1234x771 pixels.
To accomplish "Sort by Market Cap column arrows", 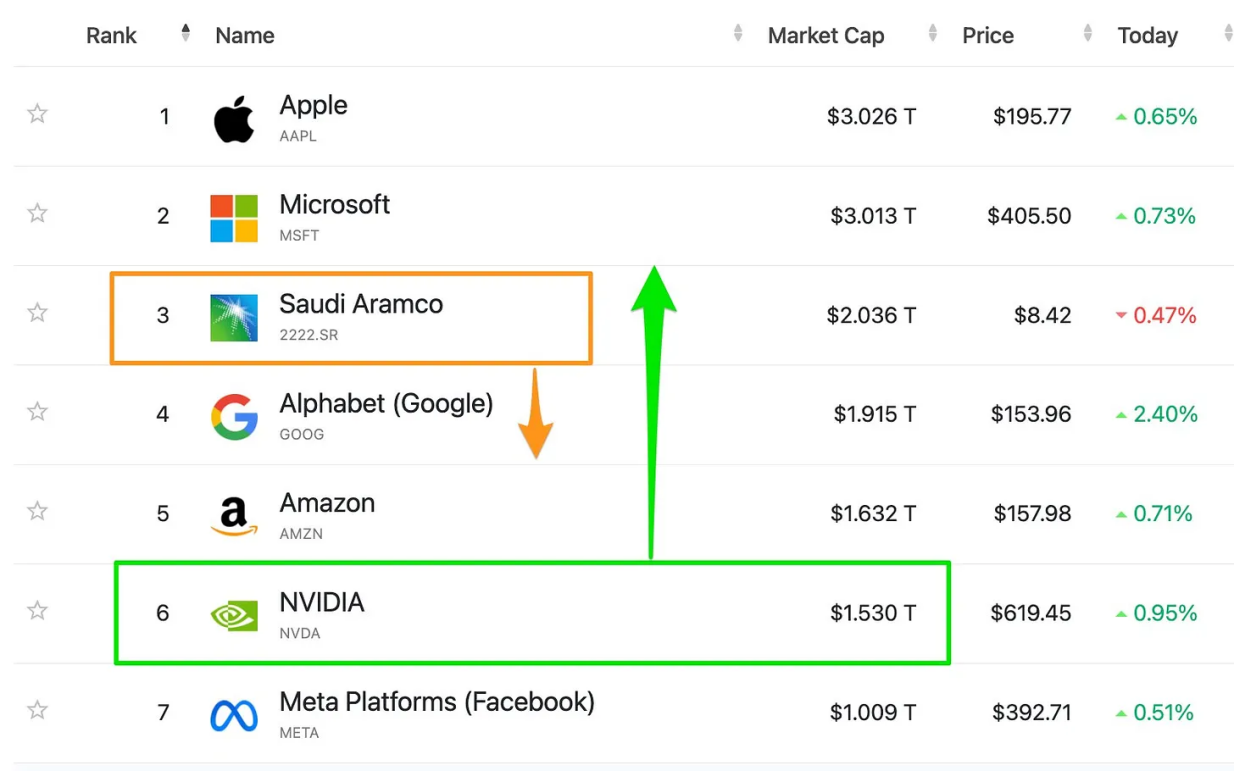I will (x=932, y=34).
